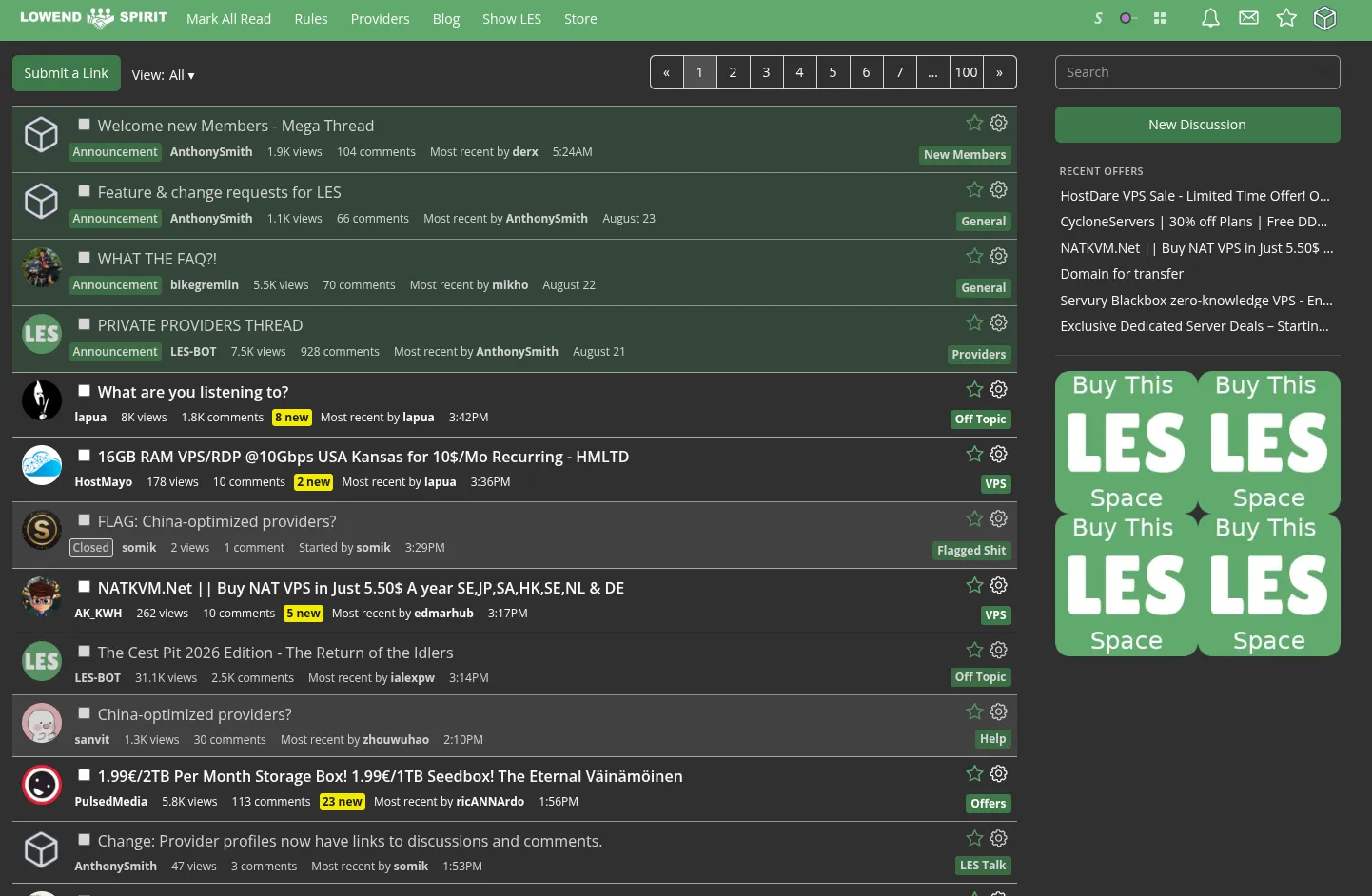Check the Cest Pit 2026 Edition checkbox

point(84,652)
